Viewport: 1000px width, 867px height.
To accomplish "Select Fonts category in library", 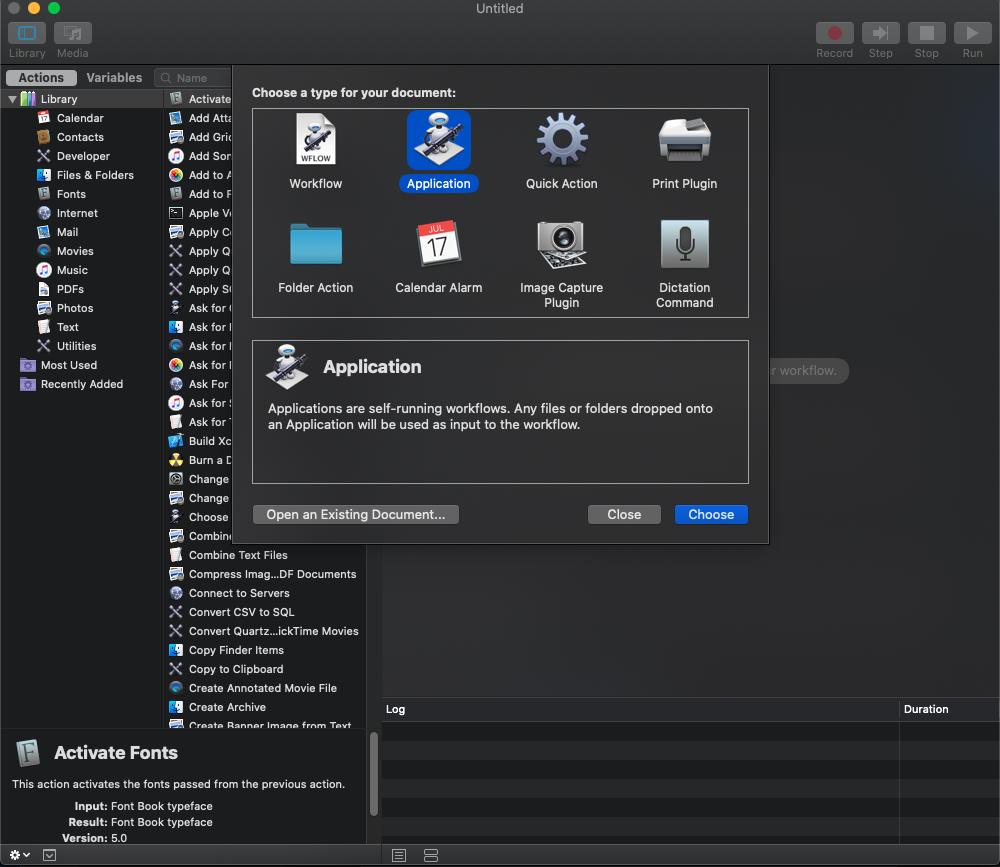I will pyautogui.click(x=71, y=195).
